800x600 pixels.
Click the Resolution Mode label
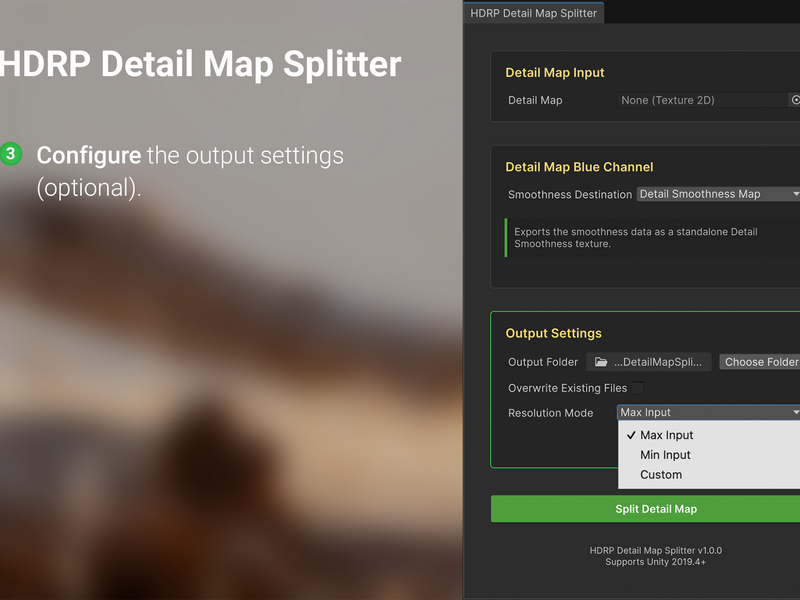[x=551, y=413]
